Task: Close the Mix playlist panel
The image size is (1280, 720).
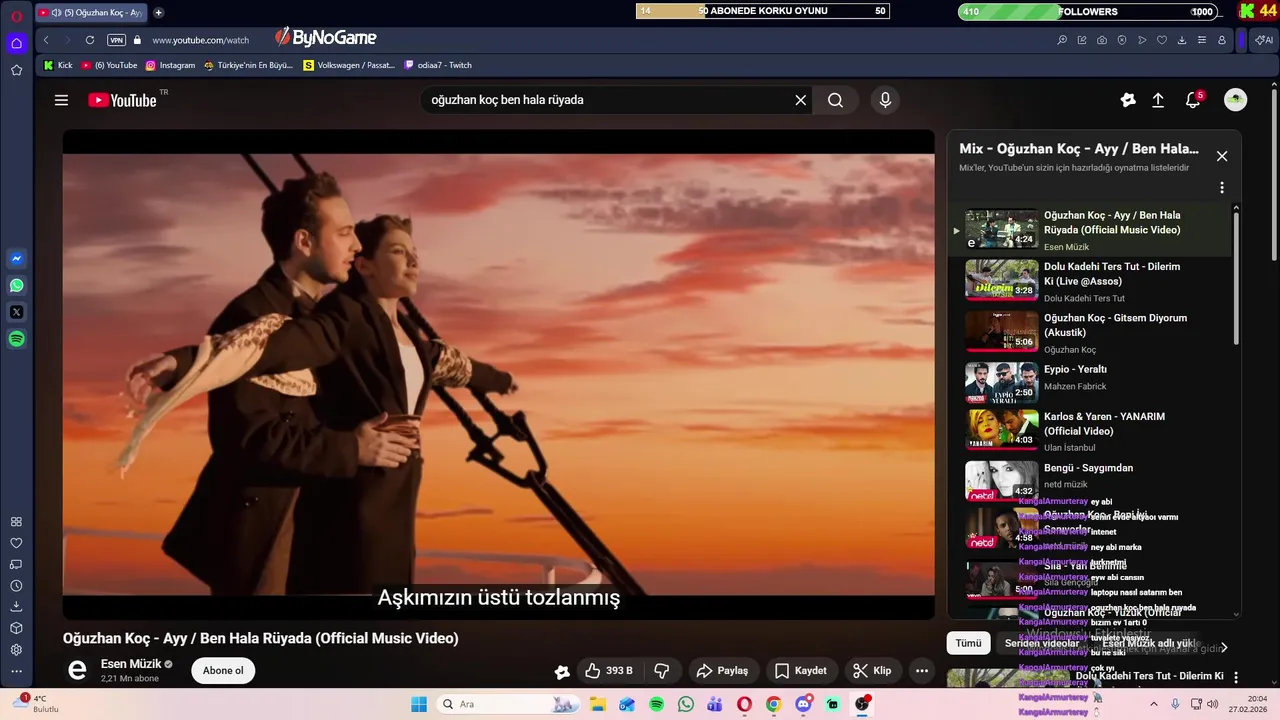Action: pyautogui.click(x=1222, y=156)
